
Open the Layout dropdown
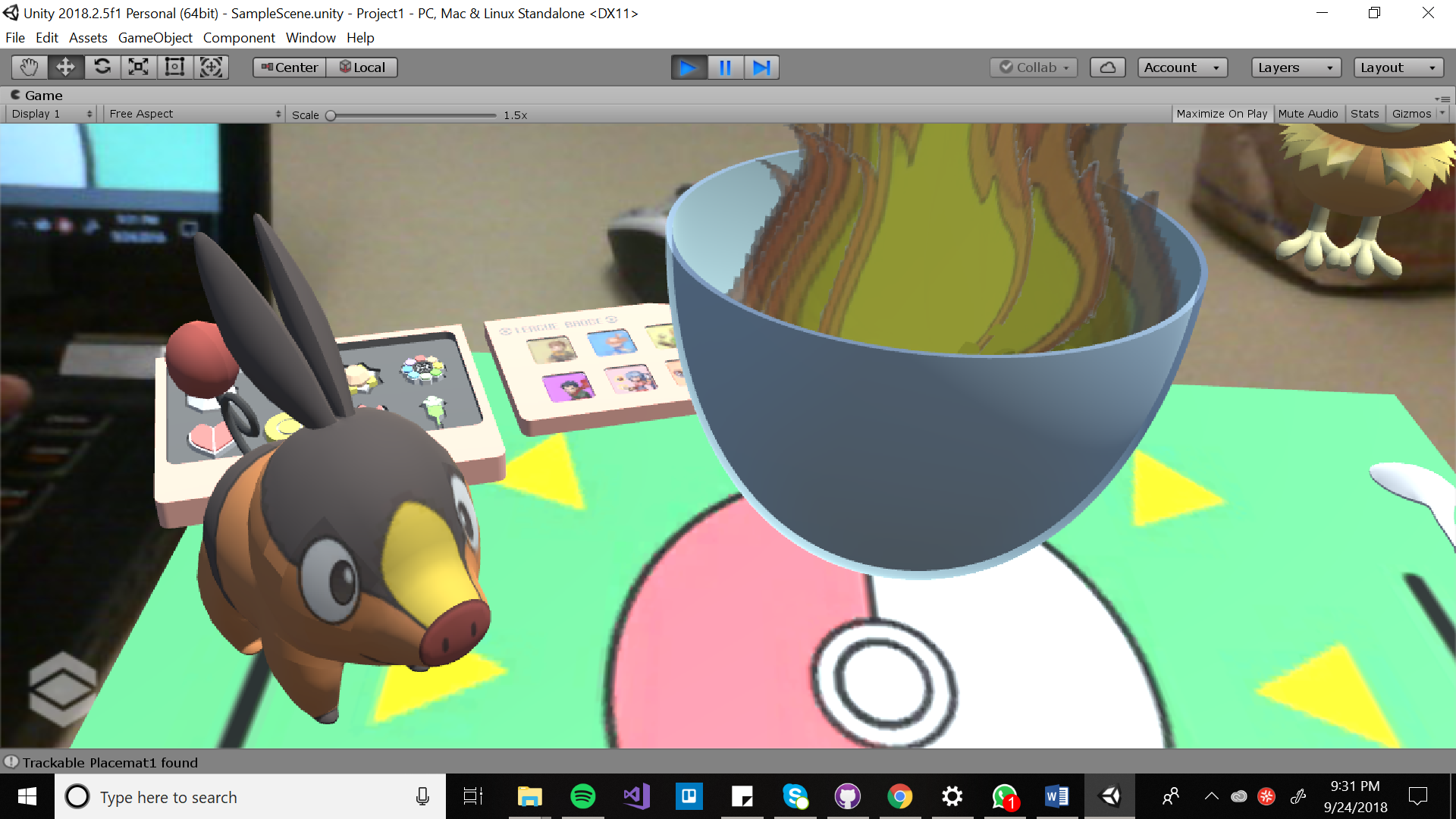click(x=1398, y=67)
